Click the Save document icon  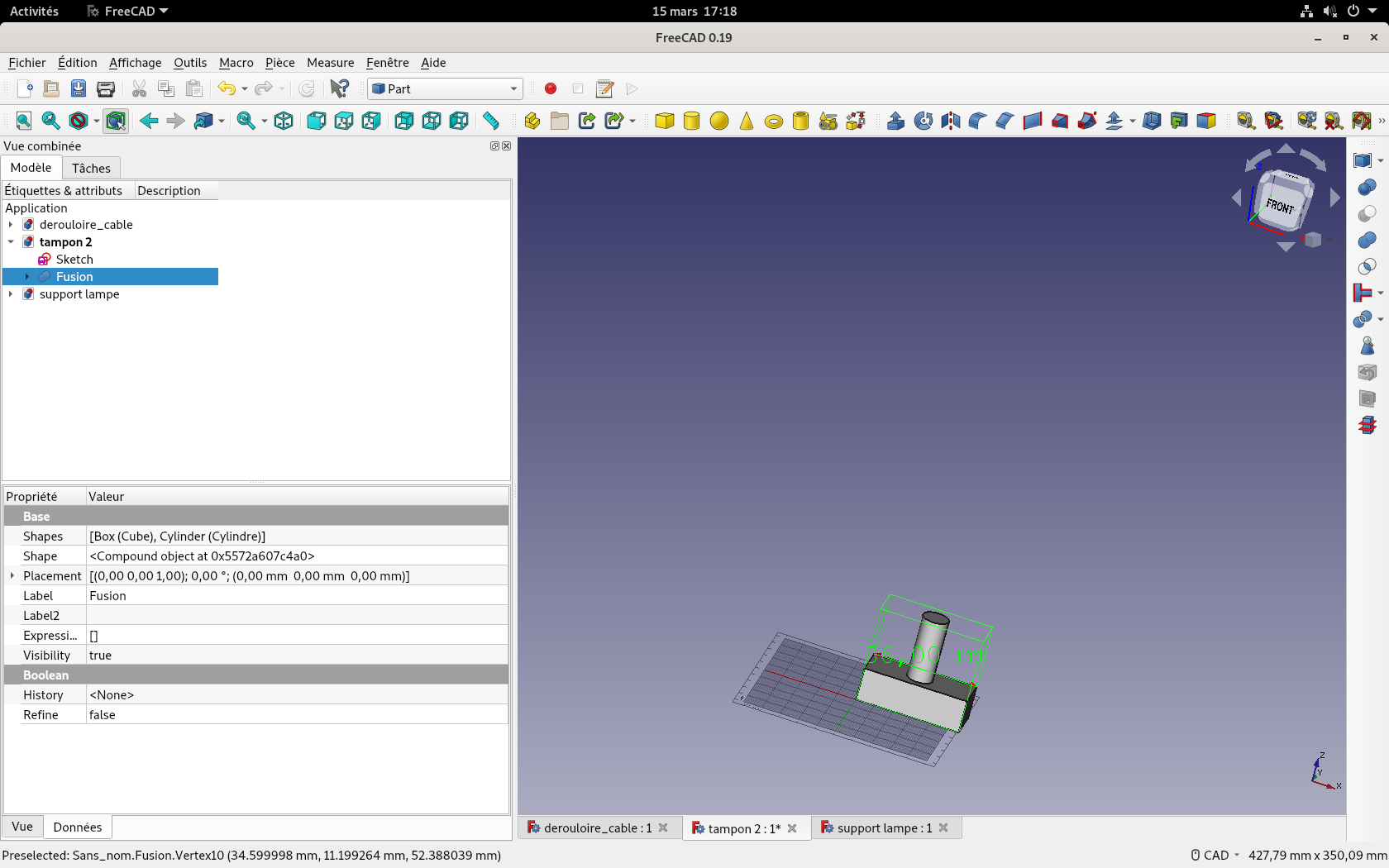tap(79, 88)
